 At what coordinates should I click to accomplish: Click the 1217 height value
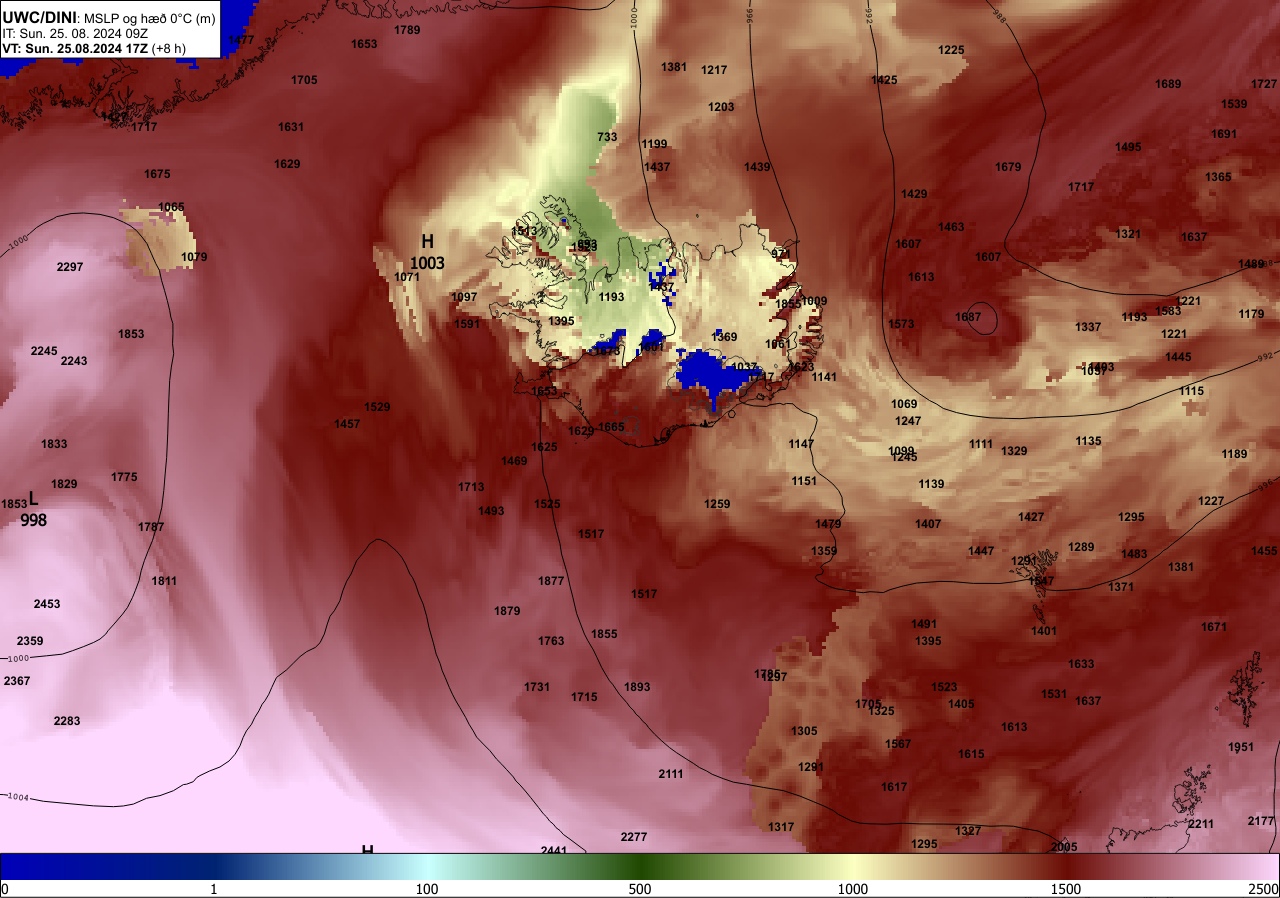click(x=714, y=70)
